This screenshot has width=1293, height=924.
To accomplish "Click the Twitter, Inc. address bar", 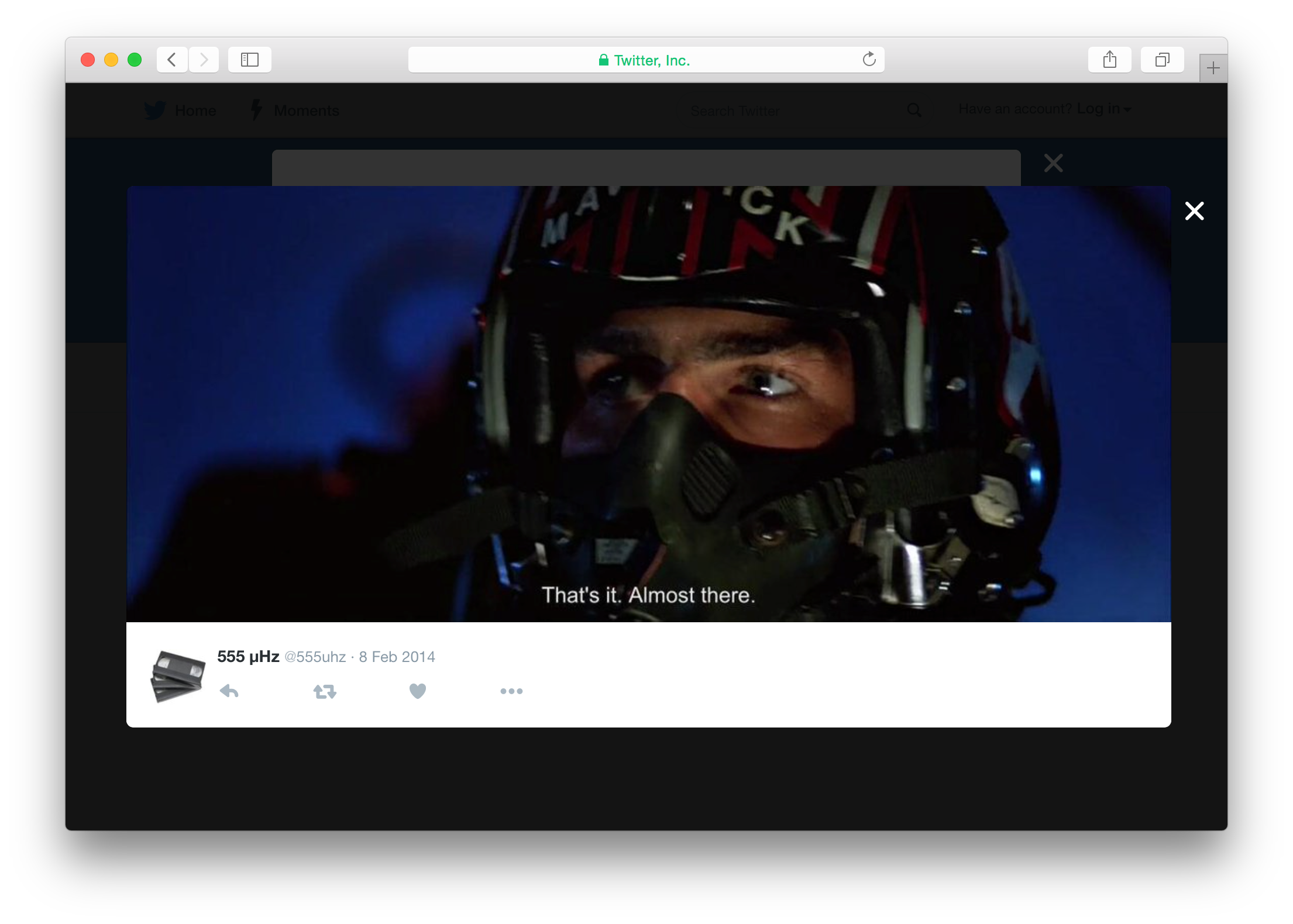I will [x=646, y=60].
